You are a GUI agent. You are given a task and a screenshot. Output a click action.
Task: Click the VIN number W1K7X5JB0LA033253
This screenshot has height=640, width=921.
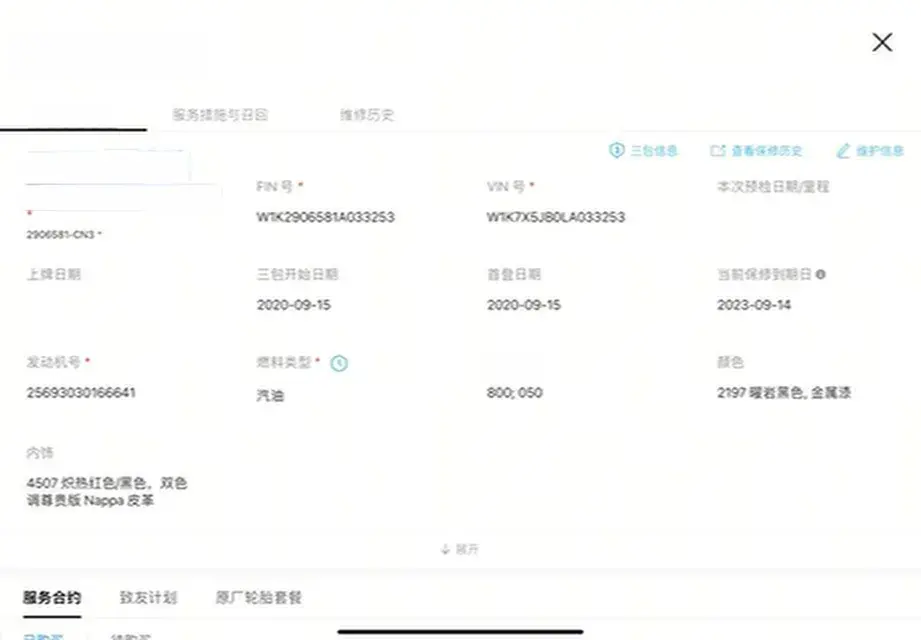coord(555,217)
